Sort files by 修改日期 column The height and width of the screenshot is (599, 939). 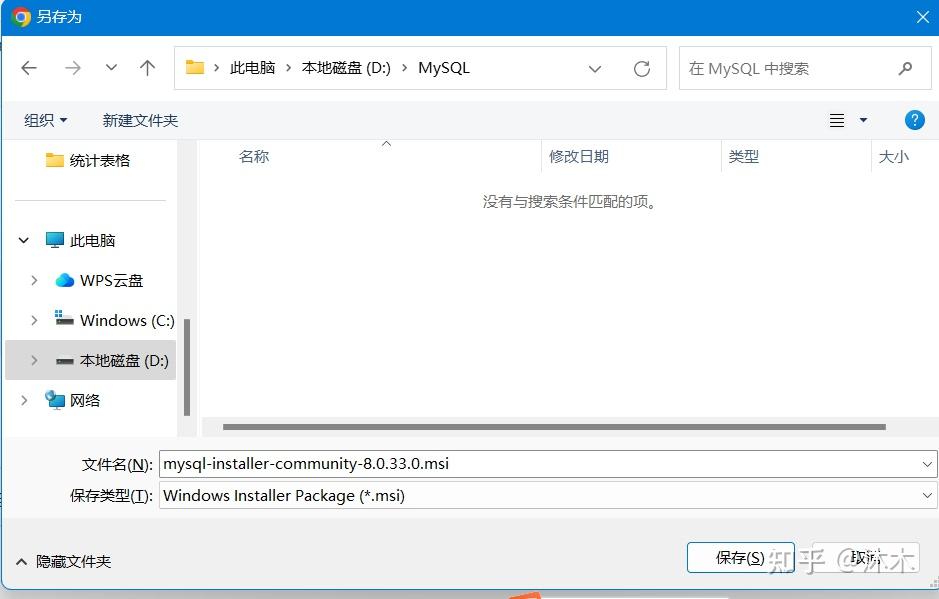(579, 156)
